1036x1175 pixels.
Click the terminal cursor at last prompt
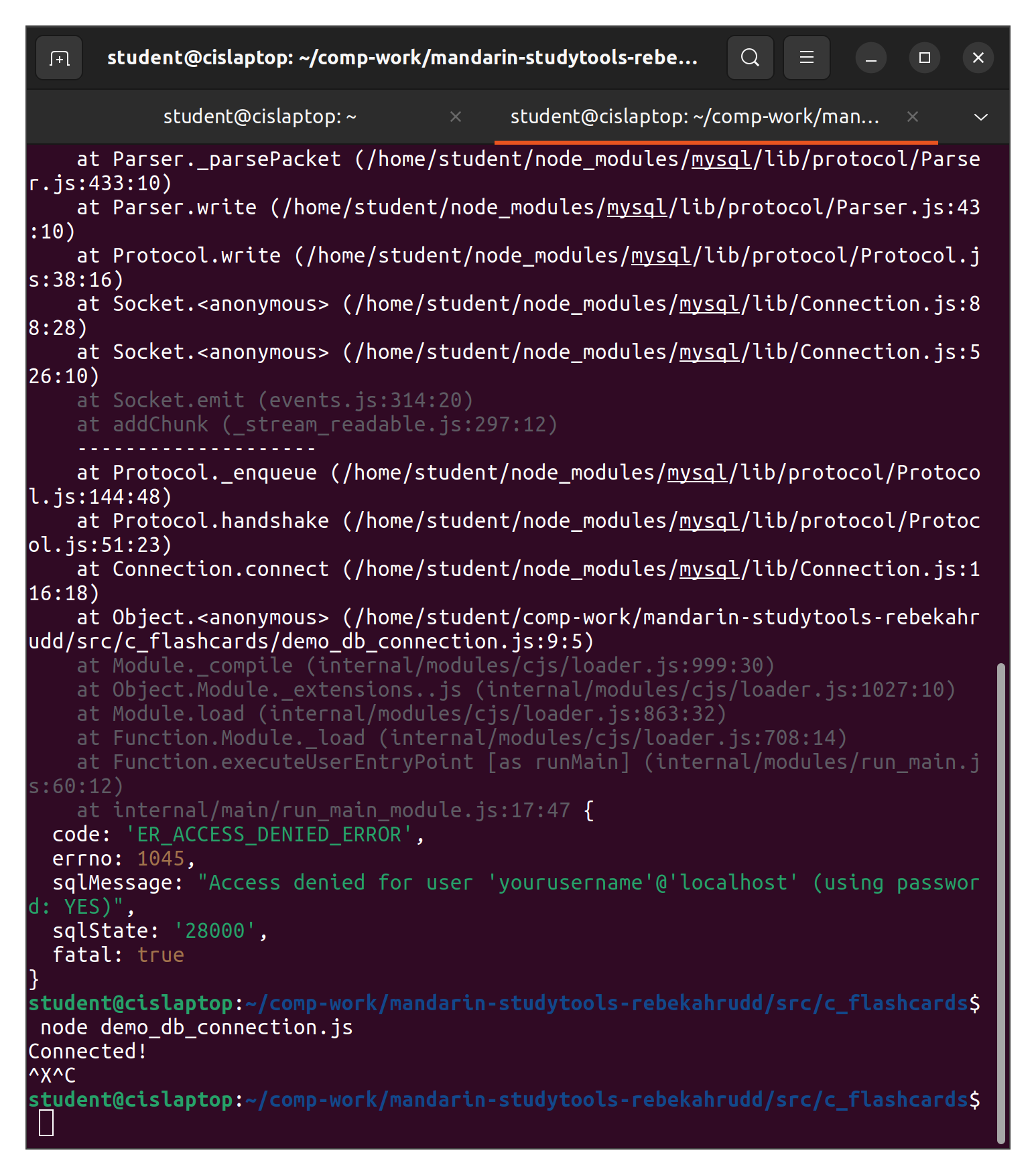point(46,1123)
